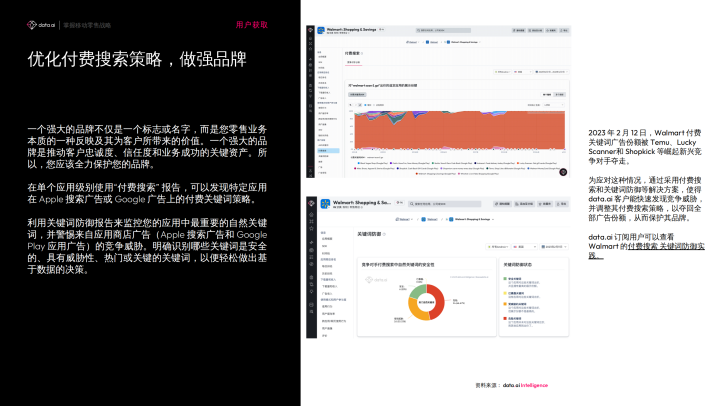Click the info icon next to 关键词防御 heading
Viewport: 710px width, 406px height.
point(384,234)
